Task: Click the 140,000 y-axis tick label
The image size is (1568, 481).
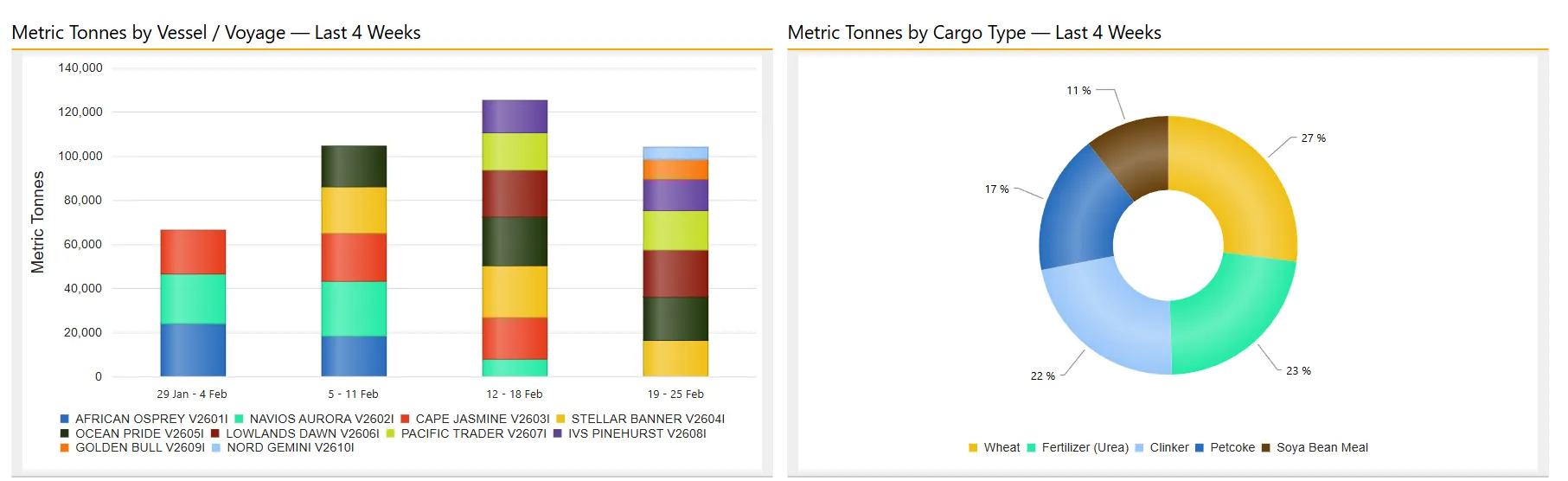Action: 80,67
